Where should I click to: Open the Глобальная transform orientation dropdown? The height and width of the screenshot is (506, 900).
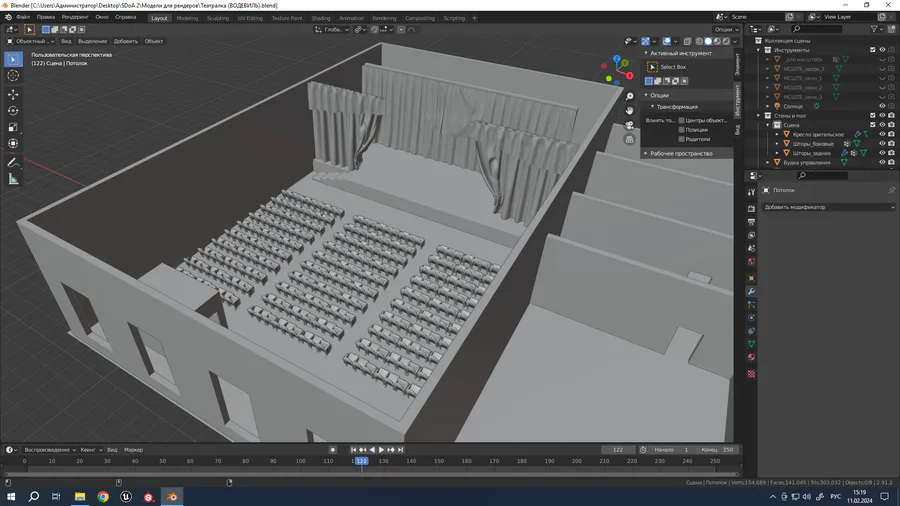[331, 29]
